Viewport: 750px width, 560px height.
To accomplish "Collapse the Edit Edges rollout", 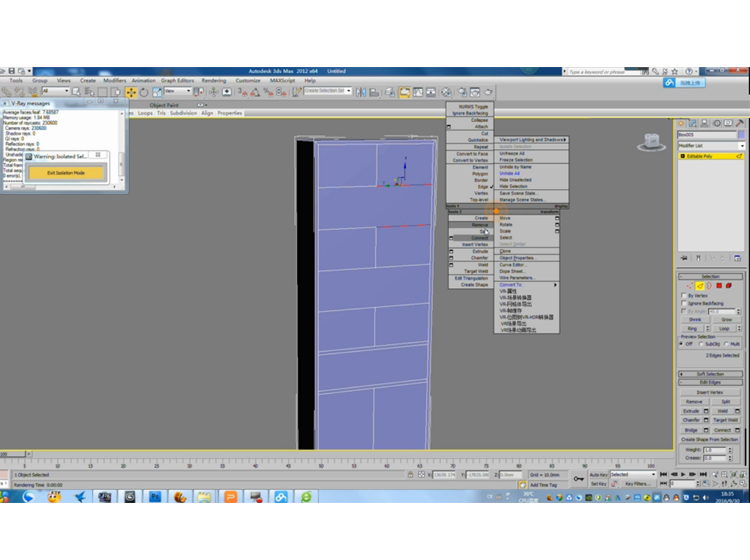I will point(711,383).
